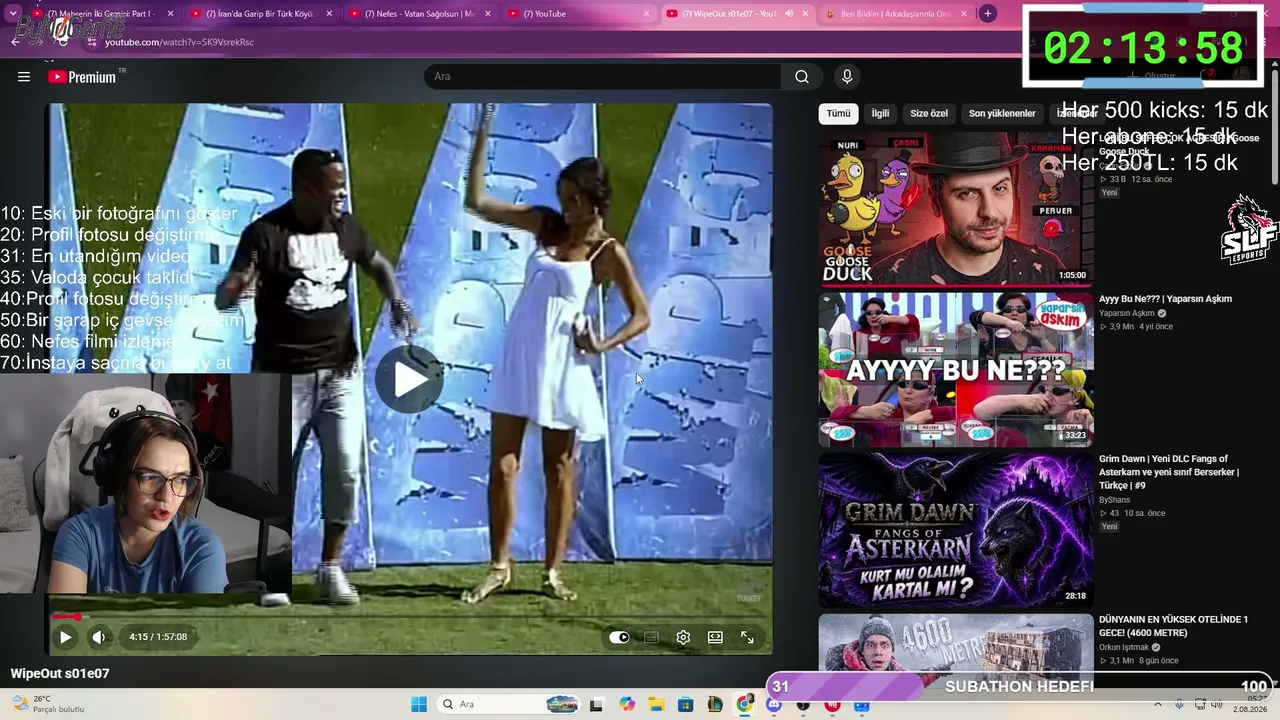The image size is (1280, 720).
Task: Click the video title 'WipeOut s01e07'
Action: click(60, 674)
